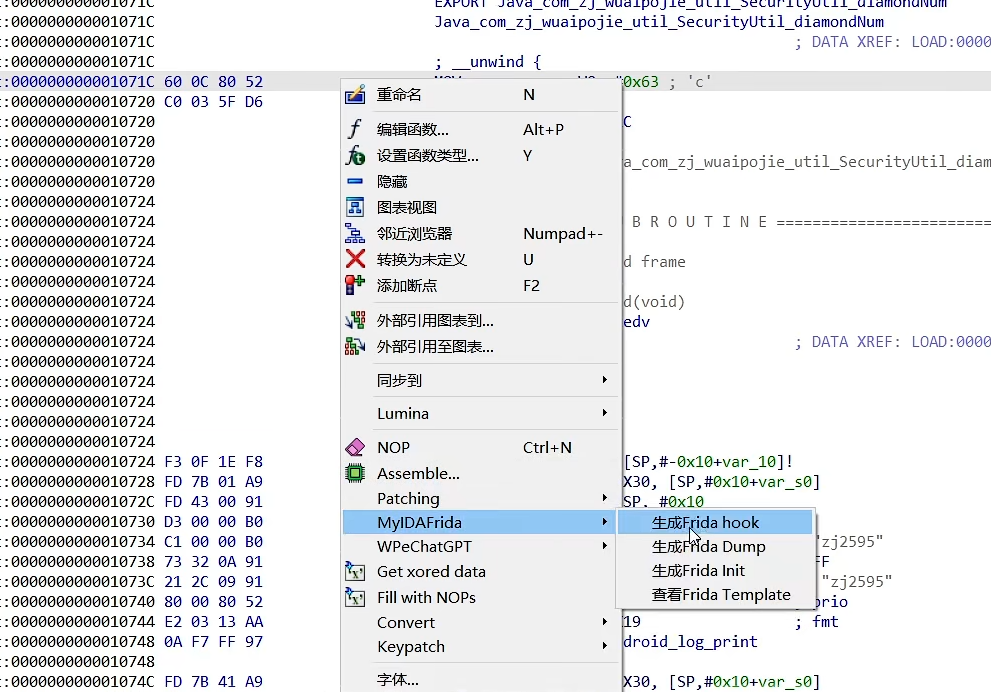Click the Xrefs to graph icon
The image size is (991, 692).
point(355,320)
